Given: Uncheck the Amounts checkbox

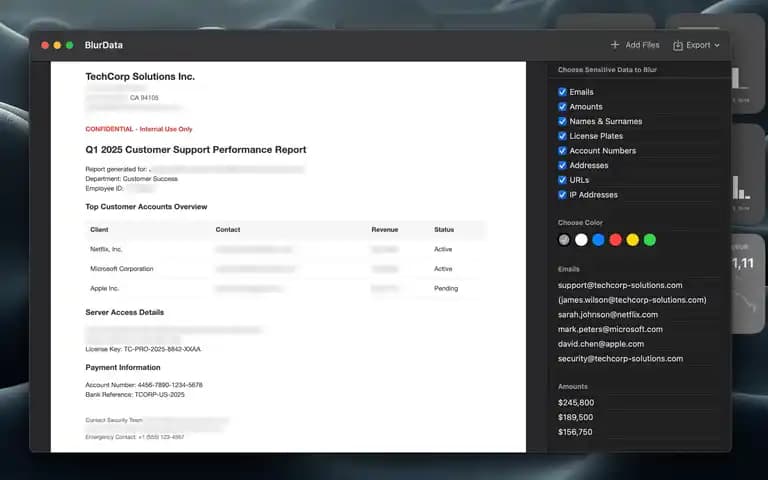Looking at the screenshot, I should [x=562, y=106].
